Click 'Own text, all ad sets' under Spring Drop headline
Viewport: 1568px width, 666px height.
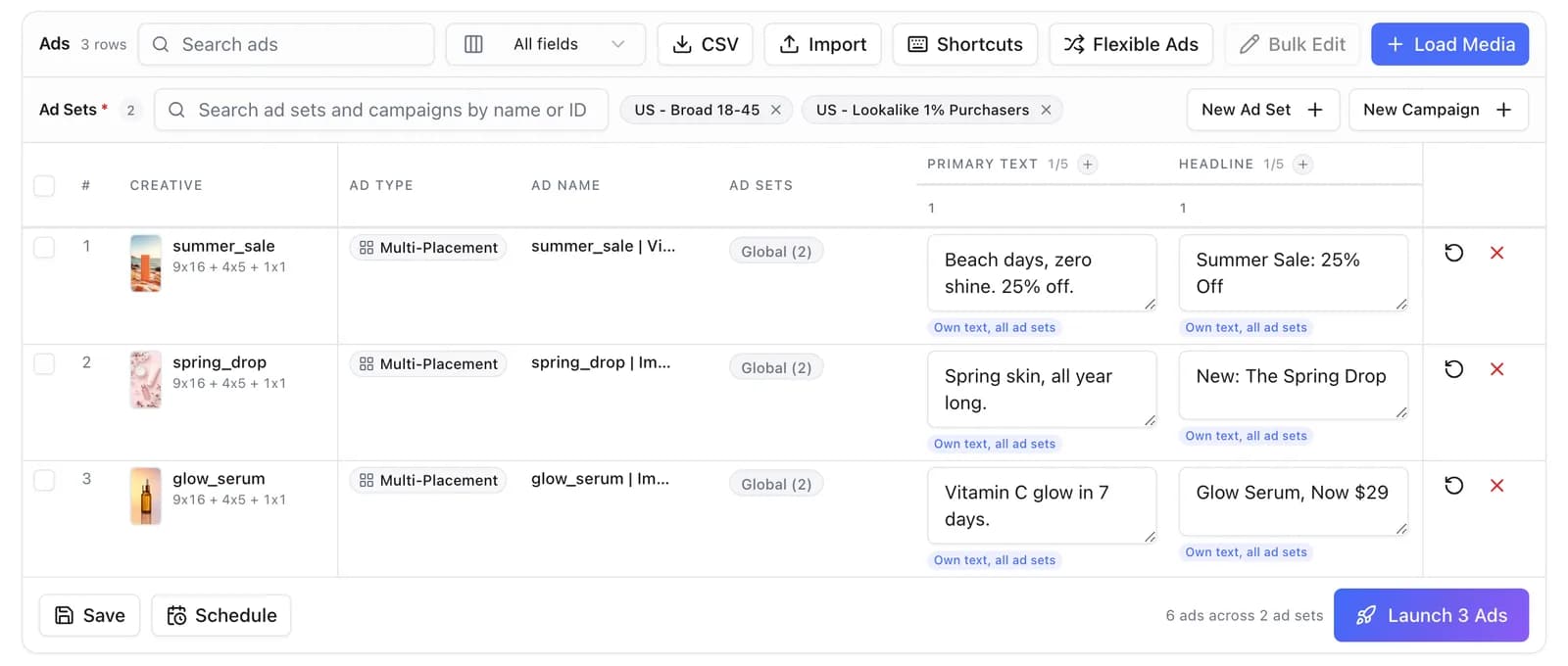pos(1246,436)
